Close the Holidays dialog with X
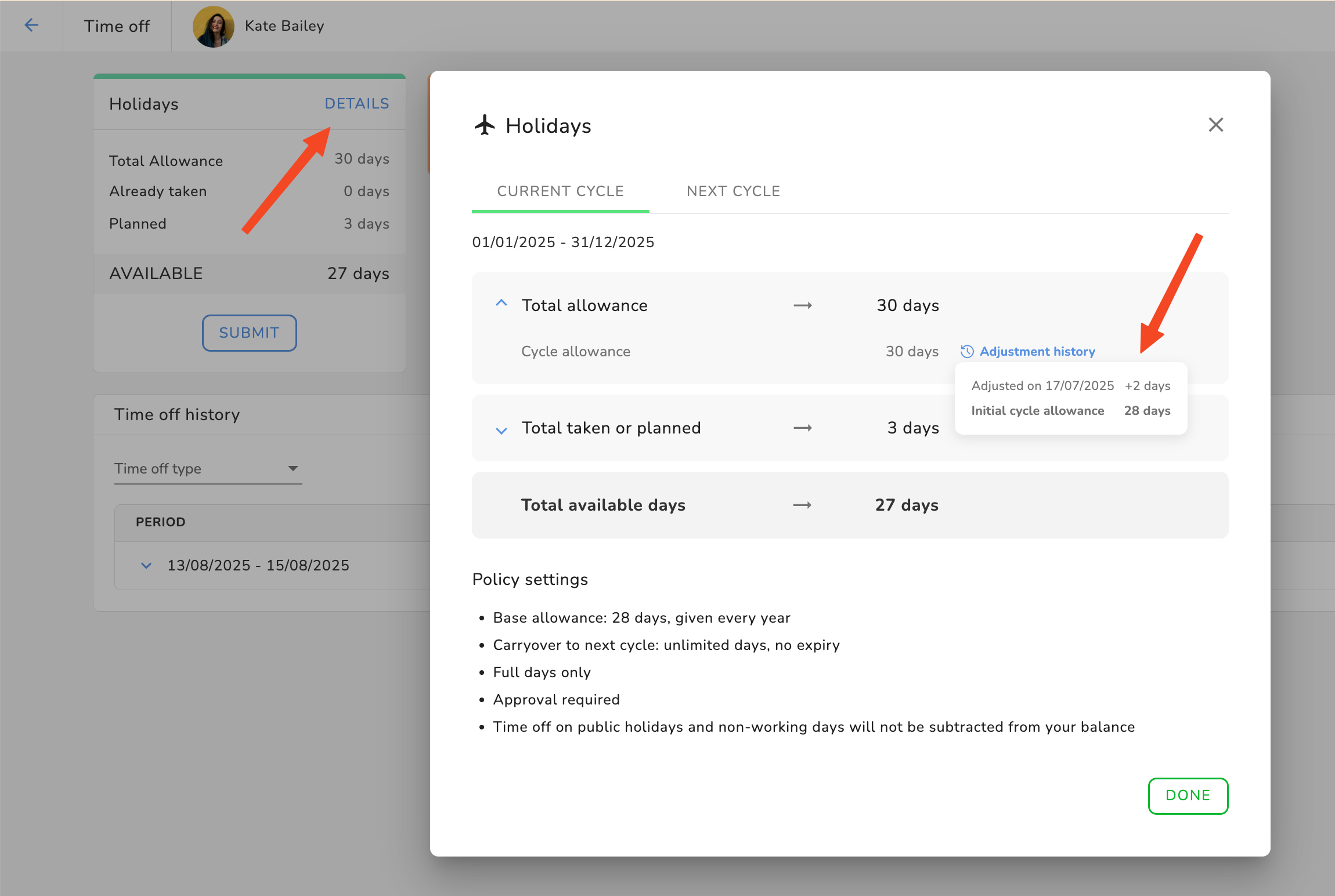 [x=1215, y=125]
